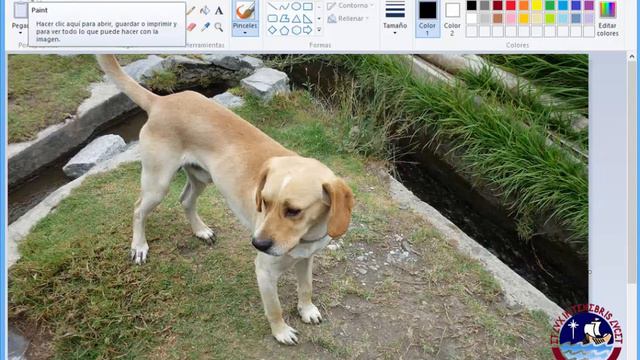Viewport: 640px width, 360px height.
Task: Choose the Hexagon shape
Action: pos(296,30)
